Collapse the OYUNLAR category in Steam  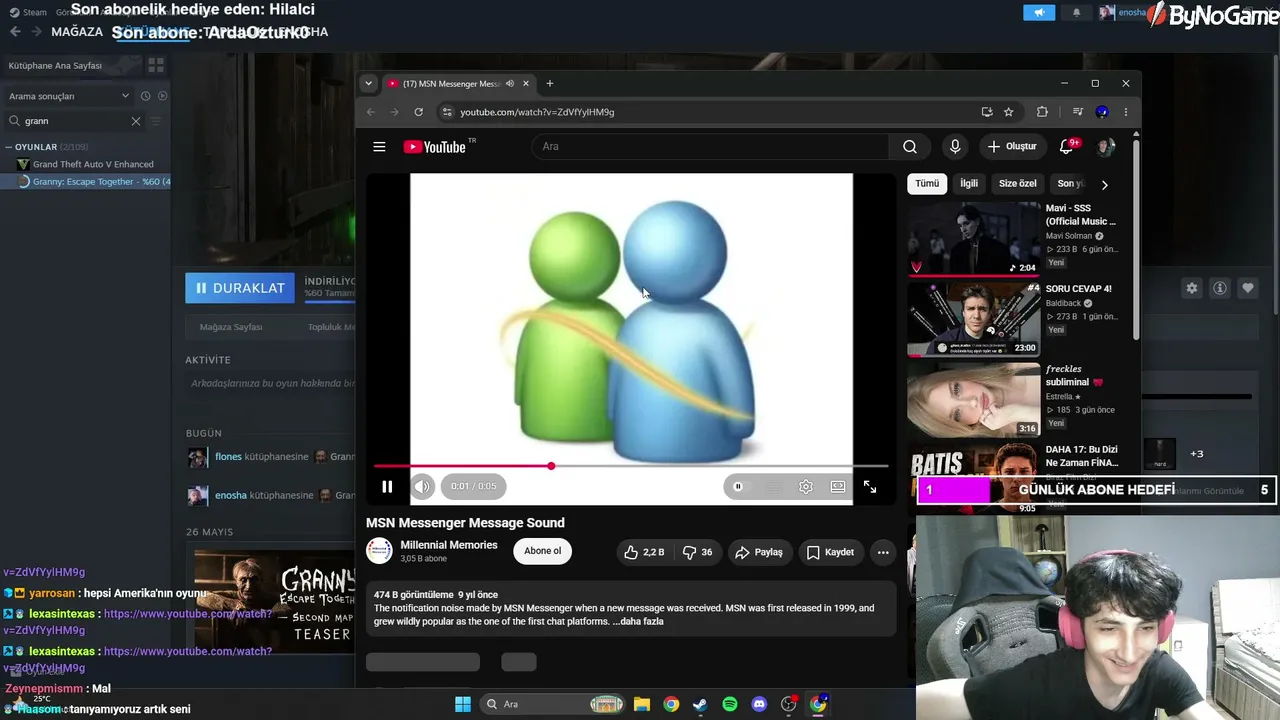click(x=9, y=147)
